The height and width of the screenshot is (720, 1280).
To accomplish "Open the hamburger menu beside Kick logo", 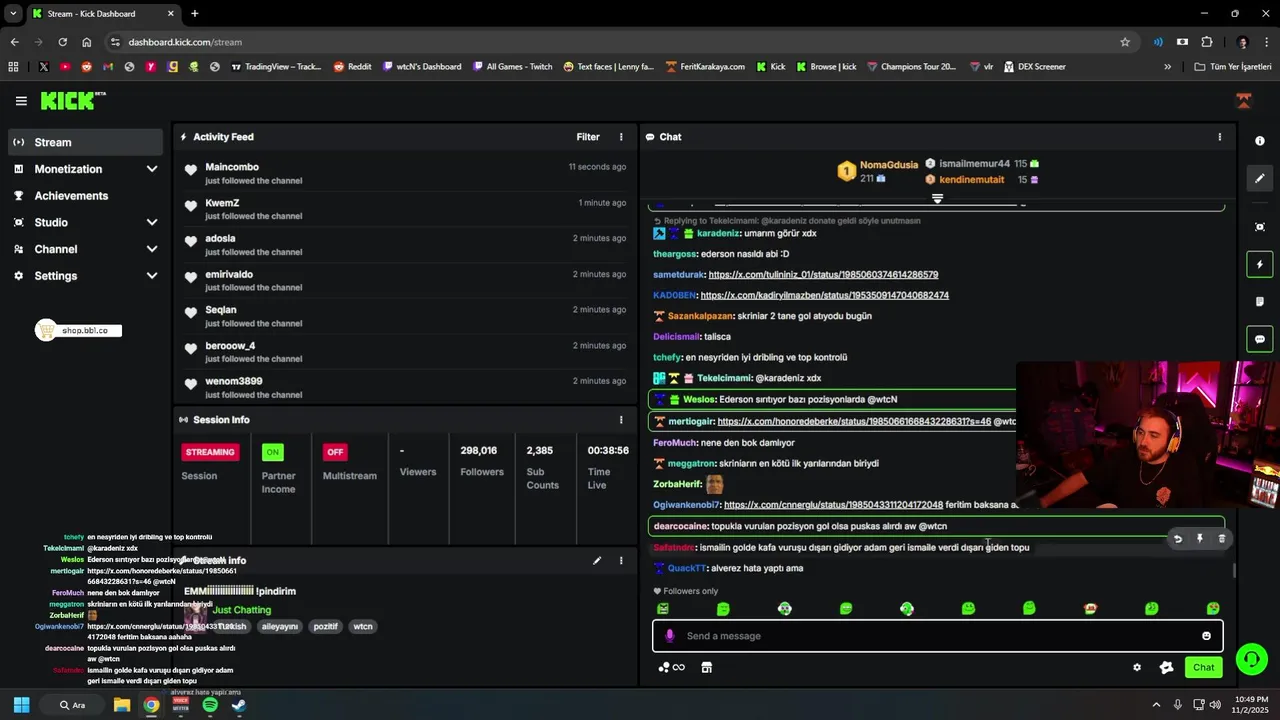I will (x=21, y=101).
